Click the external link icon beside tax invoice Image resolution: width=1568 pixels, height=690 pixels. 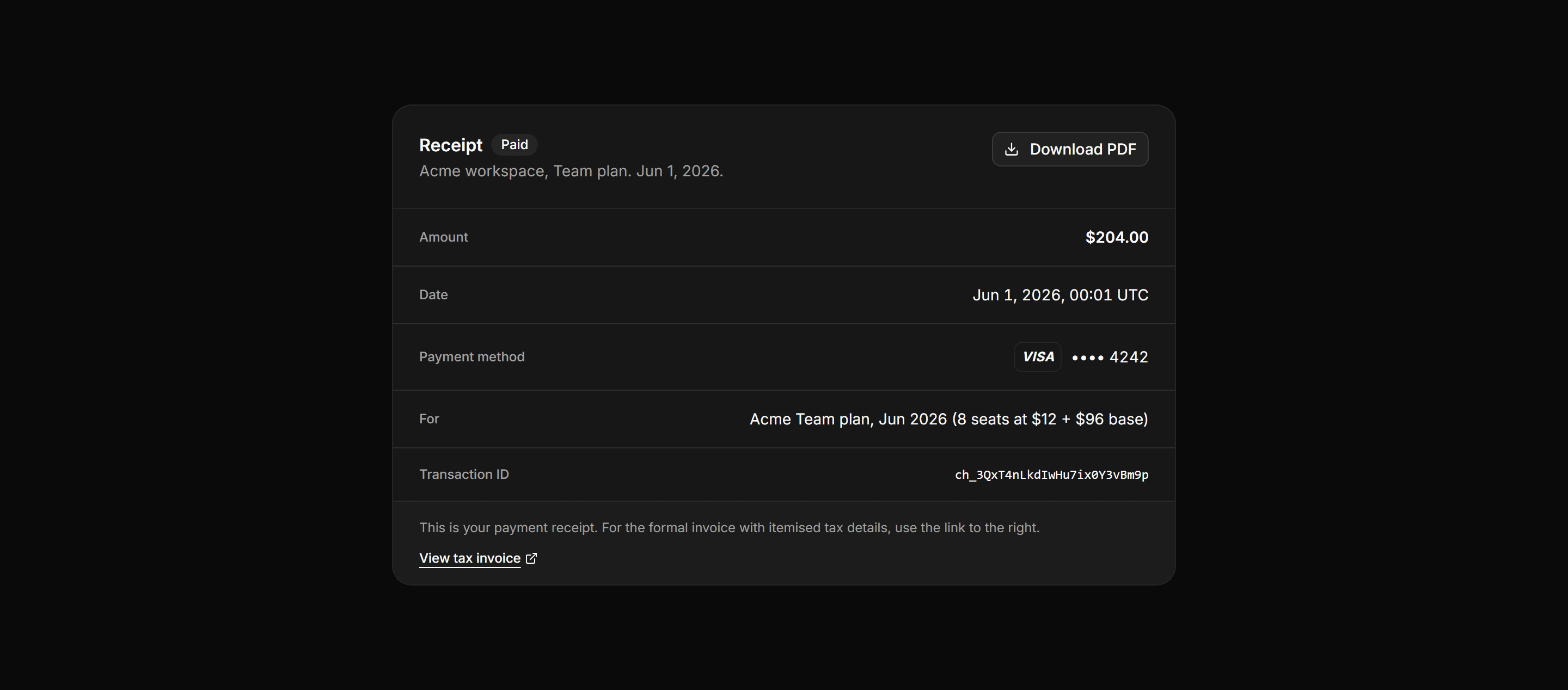tap(531, 558)
